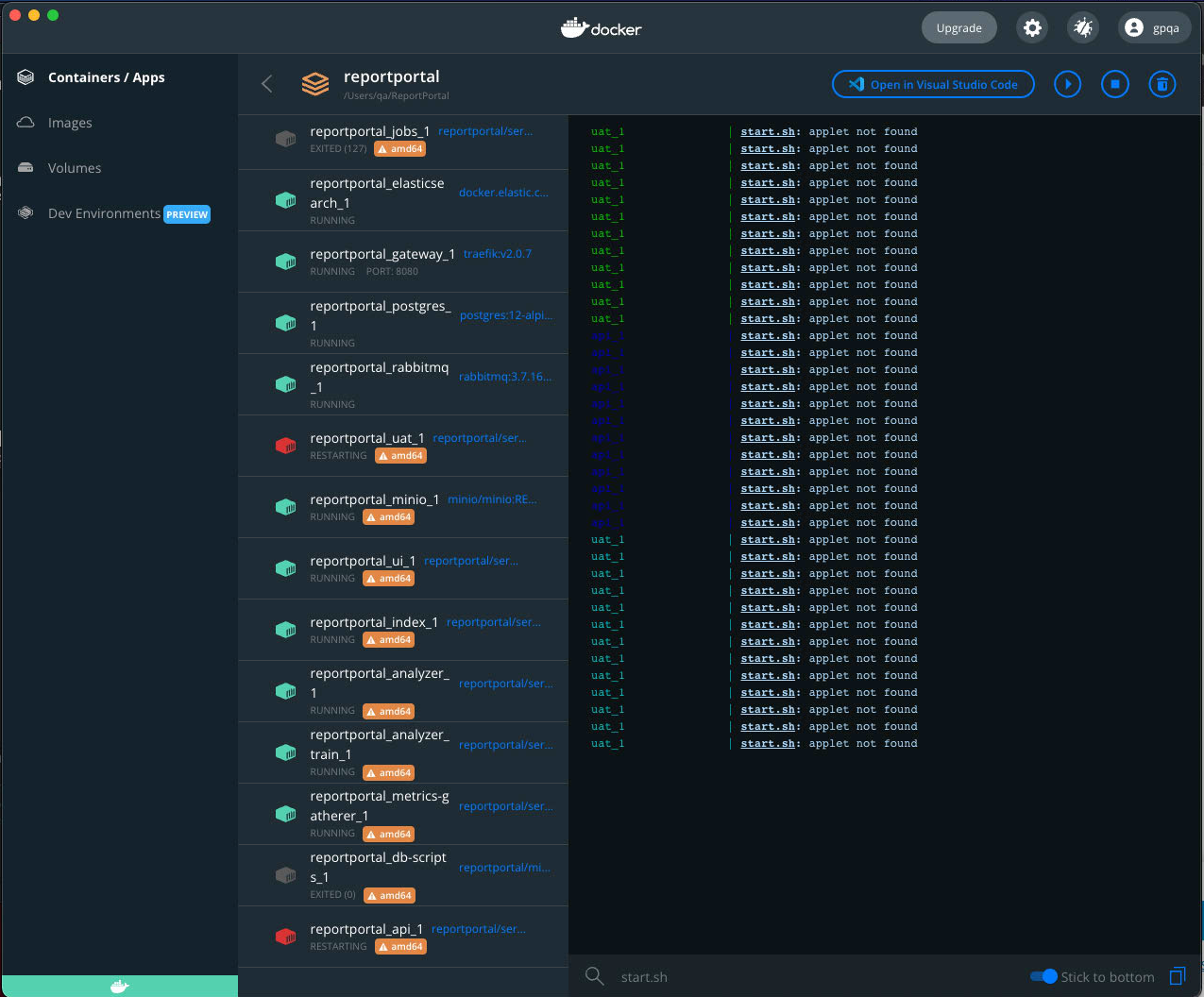Viewport: 1204px width, 997px height.
Task: Open postgres:12-alpine image link
Action: [506, 315]
